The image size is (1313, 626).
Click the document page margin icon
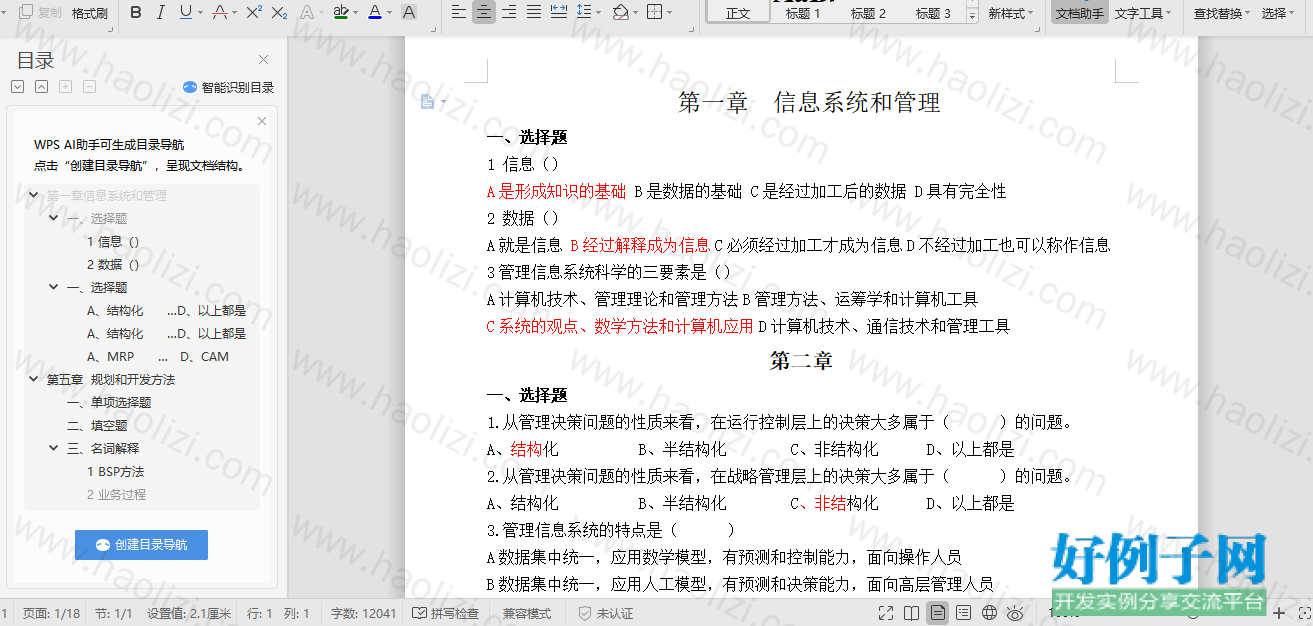click(428, 101)
